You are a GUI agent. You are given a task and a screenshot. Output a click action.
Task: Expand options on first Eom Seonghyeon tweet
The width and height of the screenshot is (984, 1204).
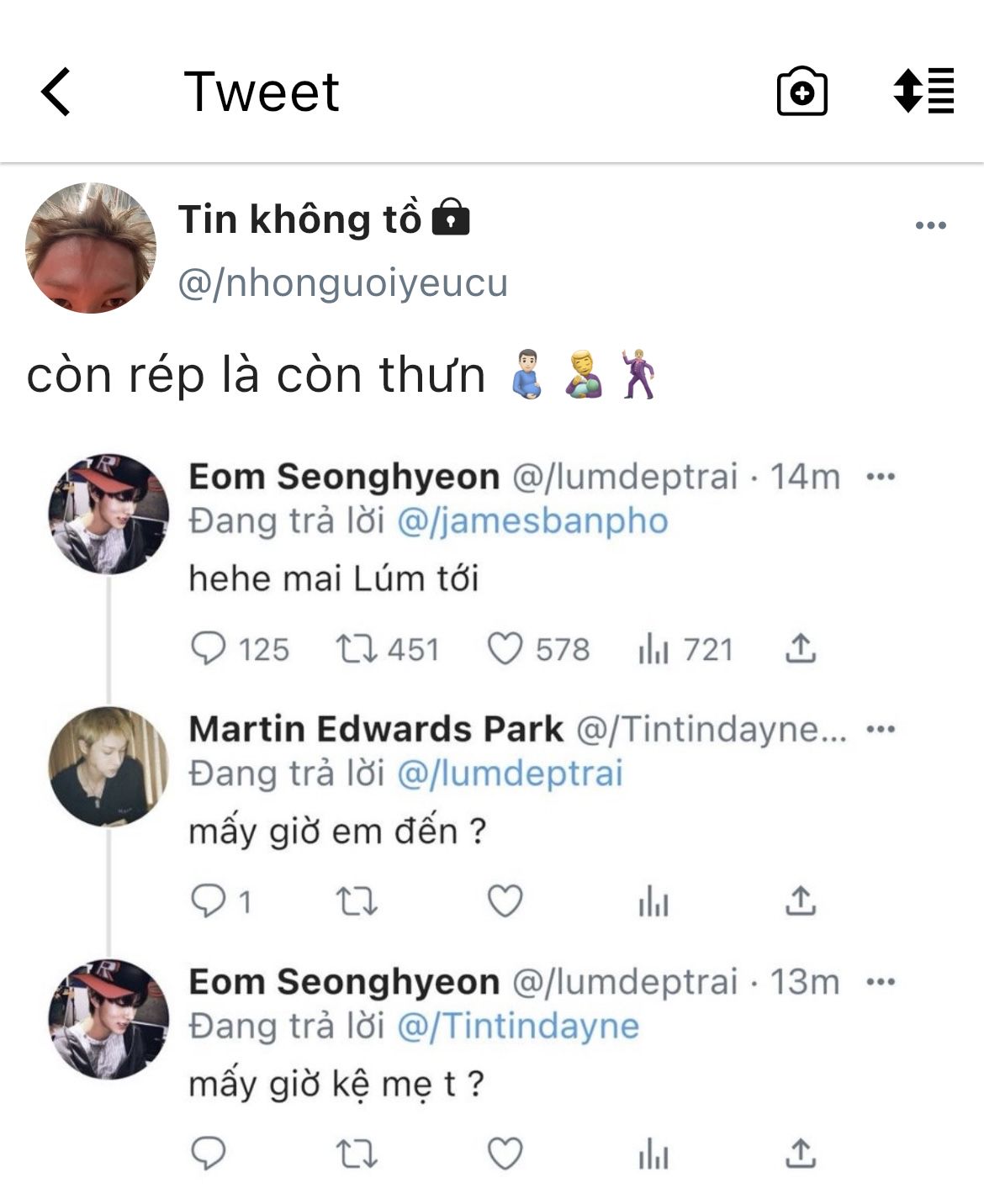[x=880, y=477]
